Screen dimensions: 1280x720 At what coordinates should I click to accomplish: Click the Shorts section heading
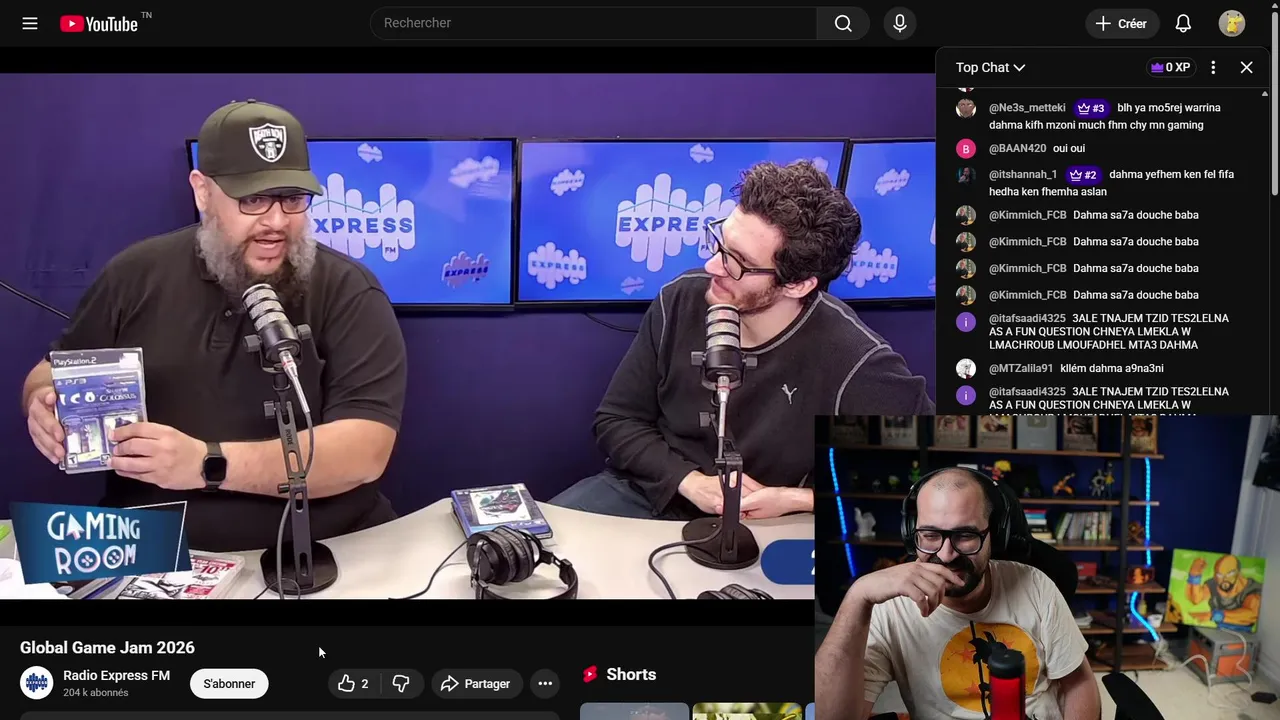tap(631, 675)
